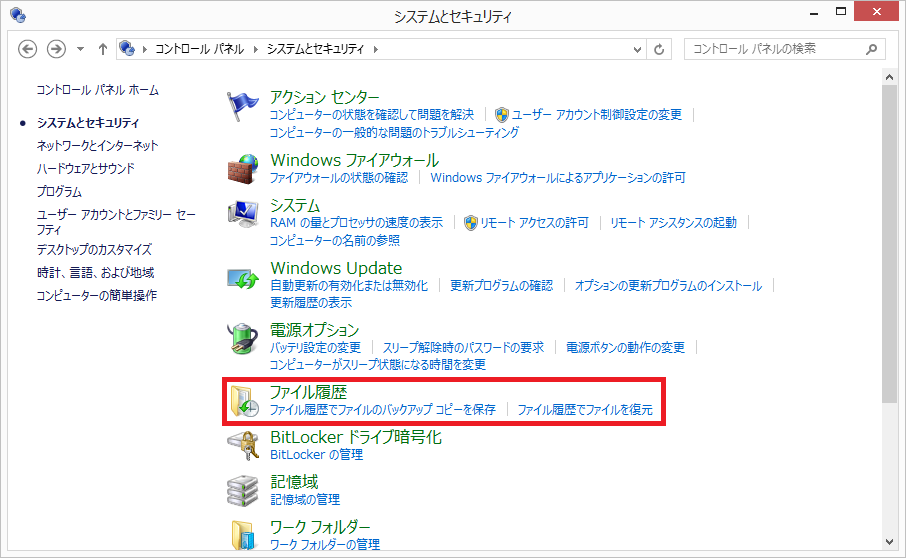906x558 pixels.
Task: Open the アクション センター heading
Action: pyautogui.click(x=325, y=97)
